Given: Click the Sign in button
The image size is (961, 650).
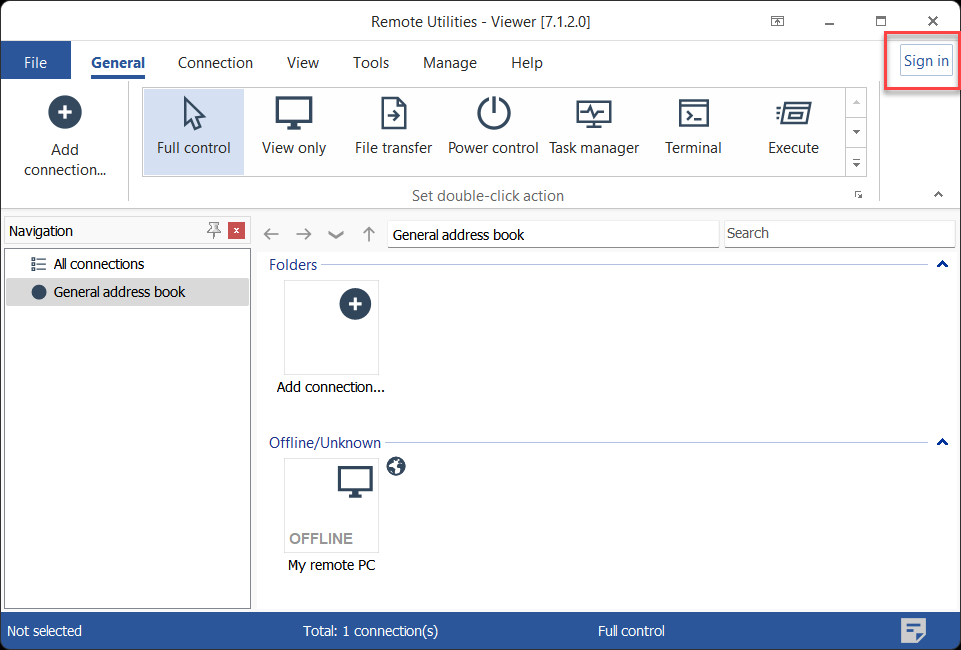Looking at the screenshot, I should [926, 61].
